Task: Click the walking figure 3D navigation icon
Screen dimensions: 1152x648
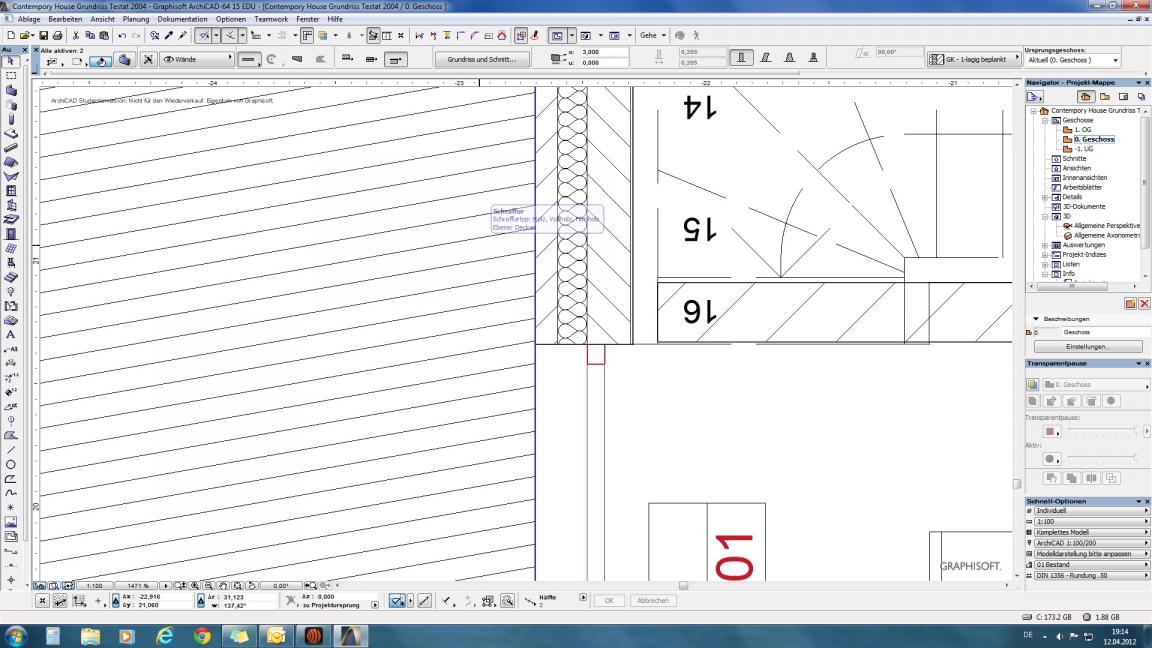Action: coord(696,35)
